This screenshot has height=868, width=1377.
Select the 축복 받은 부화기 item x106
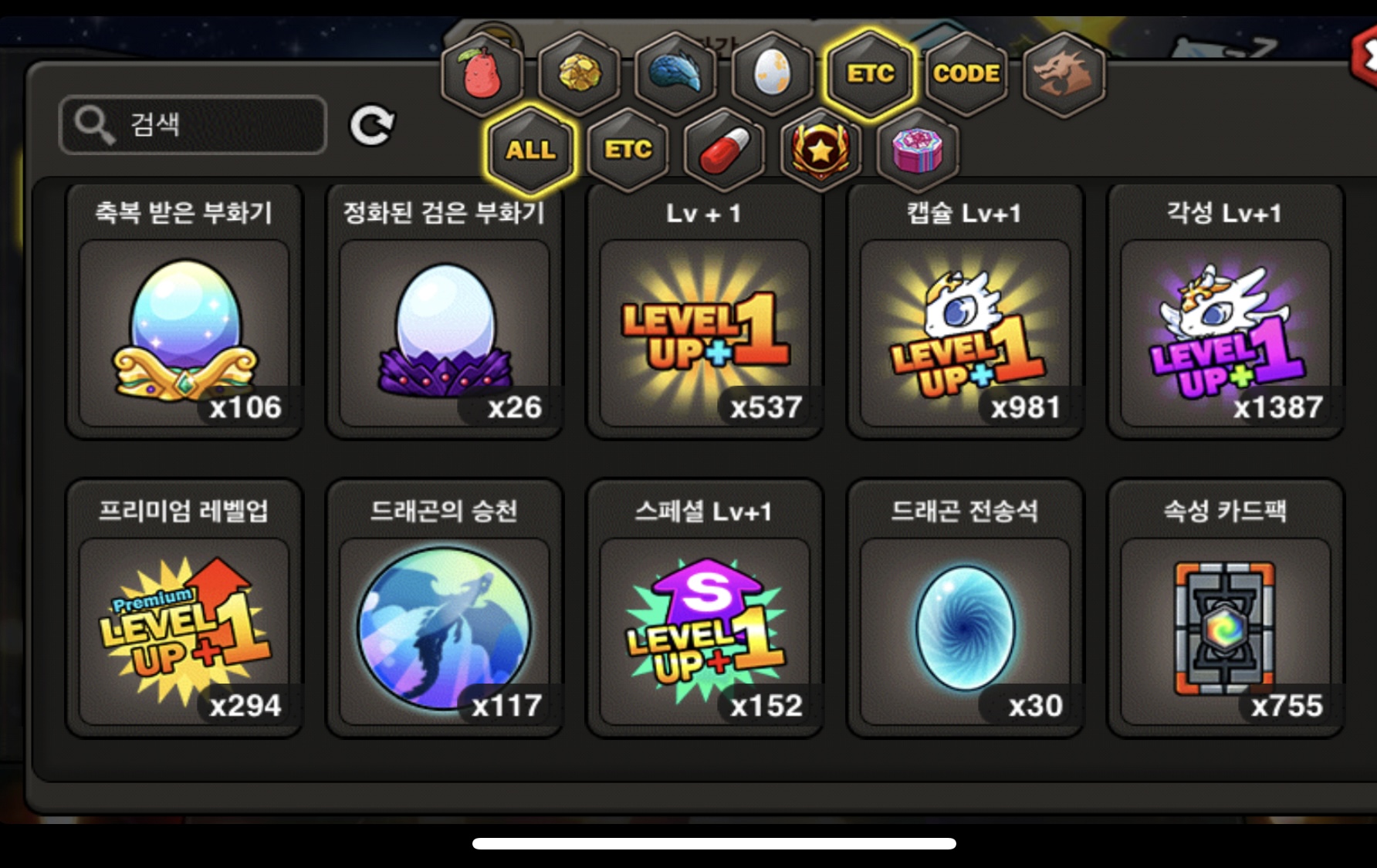[184, 311]
